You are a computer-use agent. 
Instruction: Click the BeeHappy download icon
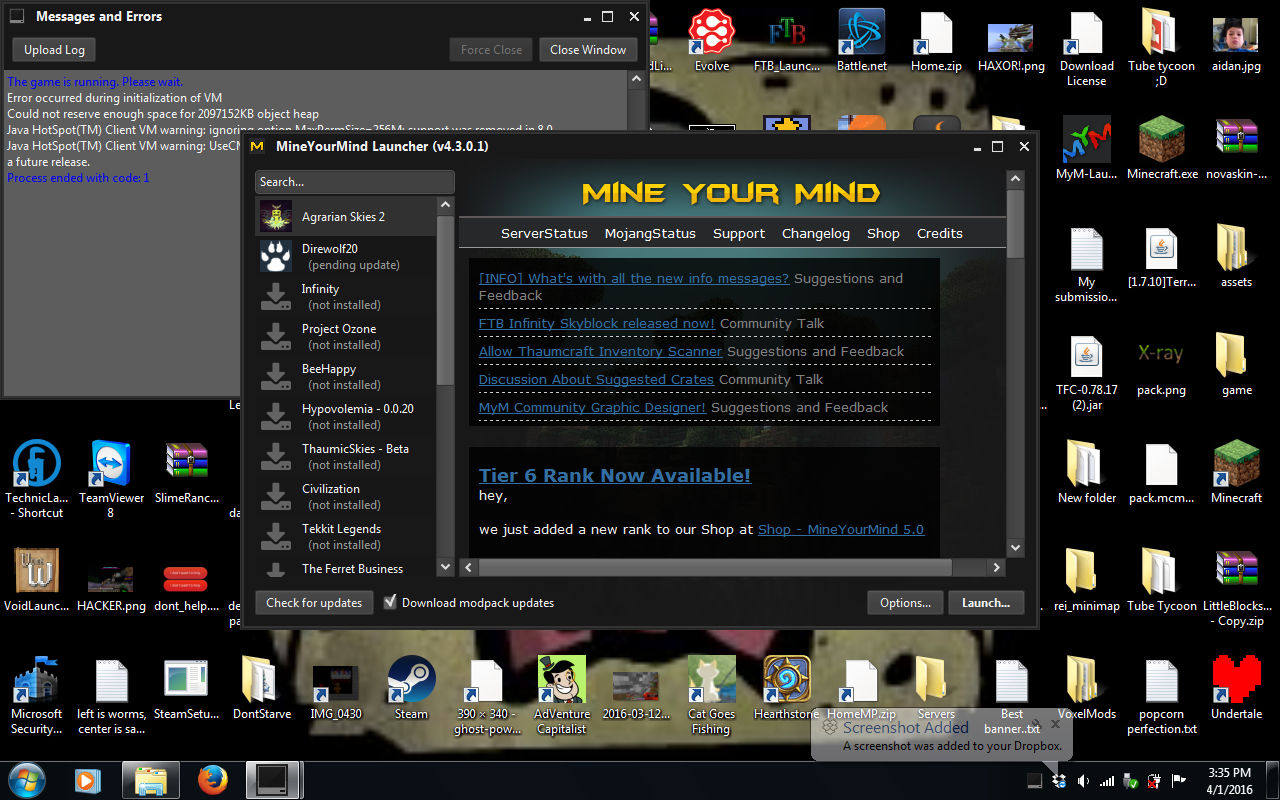[x=276, y=377]
